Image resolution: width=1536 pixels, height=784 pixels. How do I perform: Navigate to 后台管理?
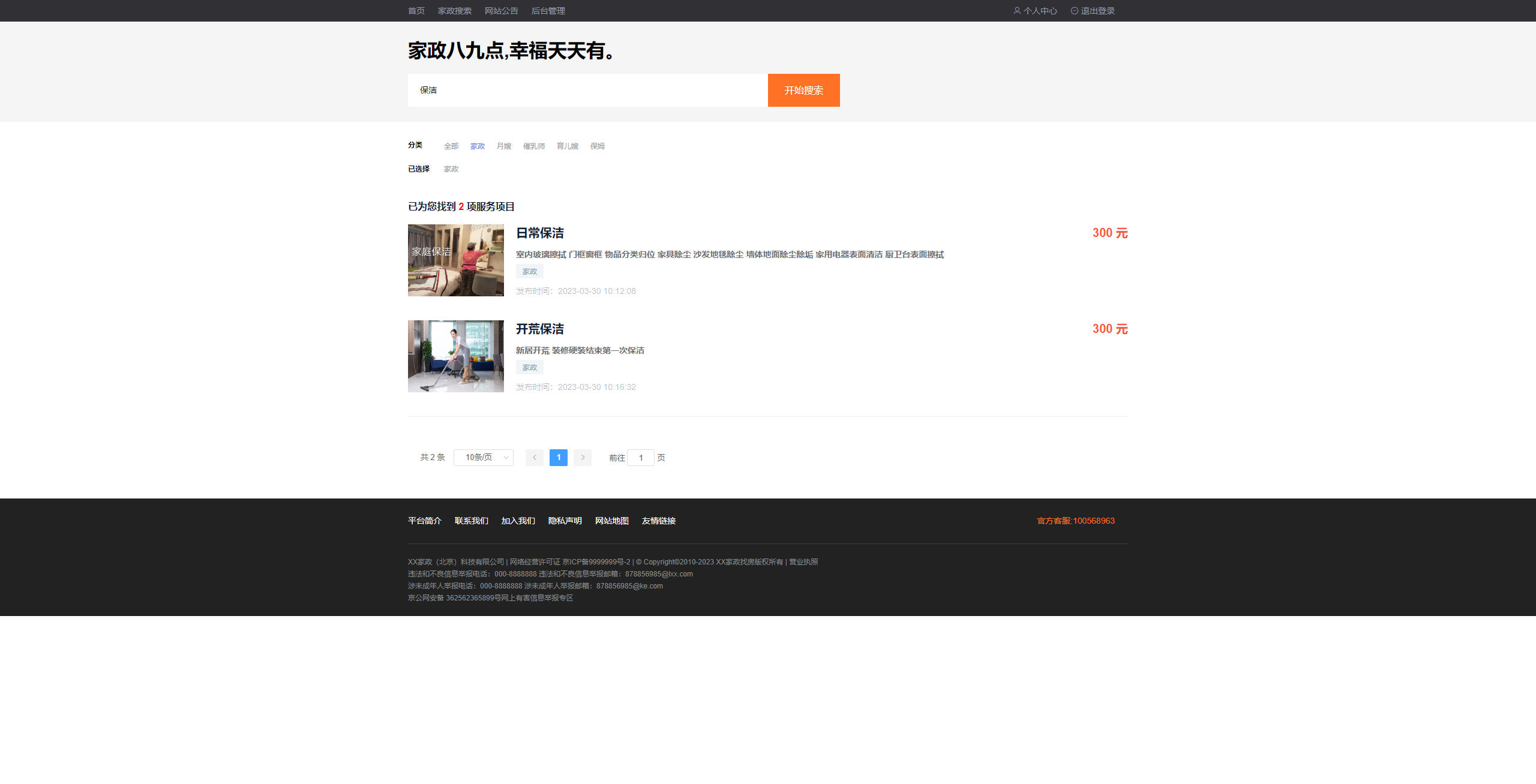tap(547, 10)
